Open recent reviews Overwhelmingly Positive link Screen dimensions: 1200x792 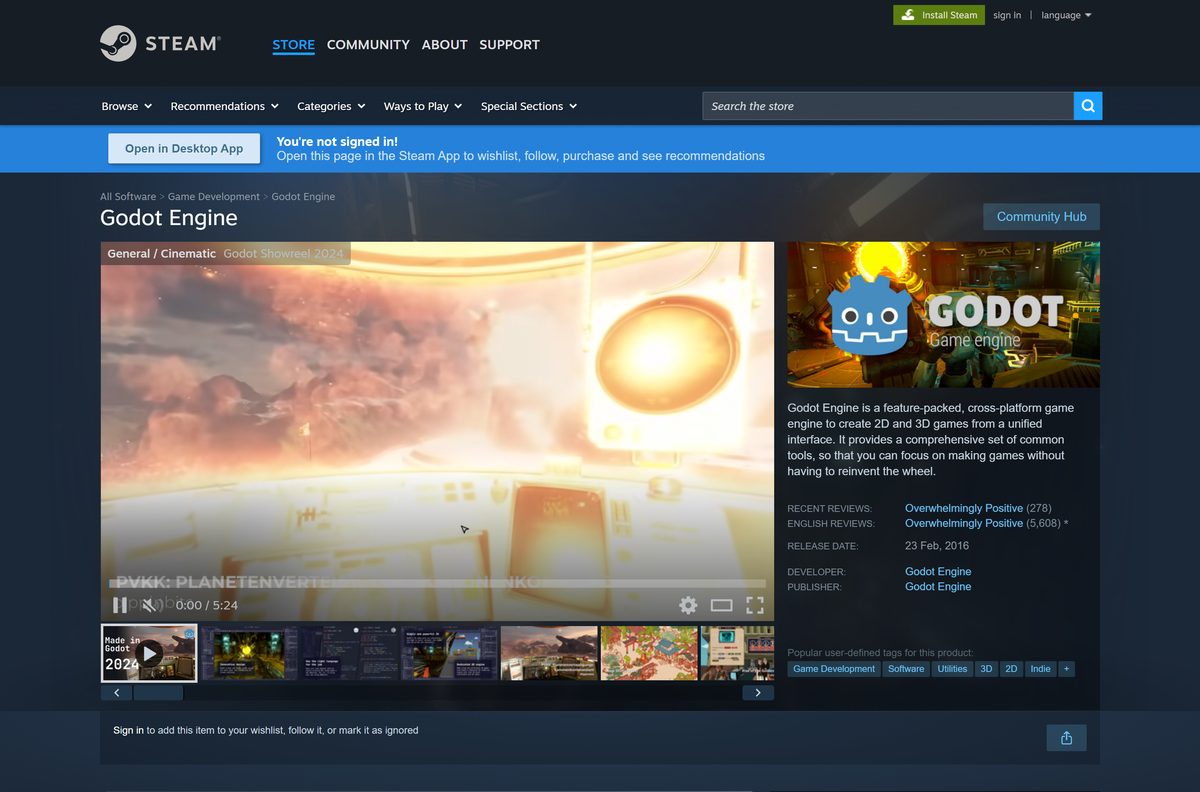pyautogui.click(x=964, y=508)
